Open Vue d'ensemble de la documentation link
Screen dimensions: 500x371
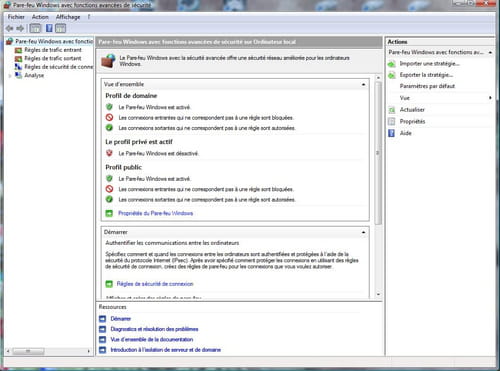point(152,339)
